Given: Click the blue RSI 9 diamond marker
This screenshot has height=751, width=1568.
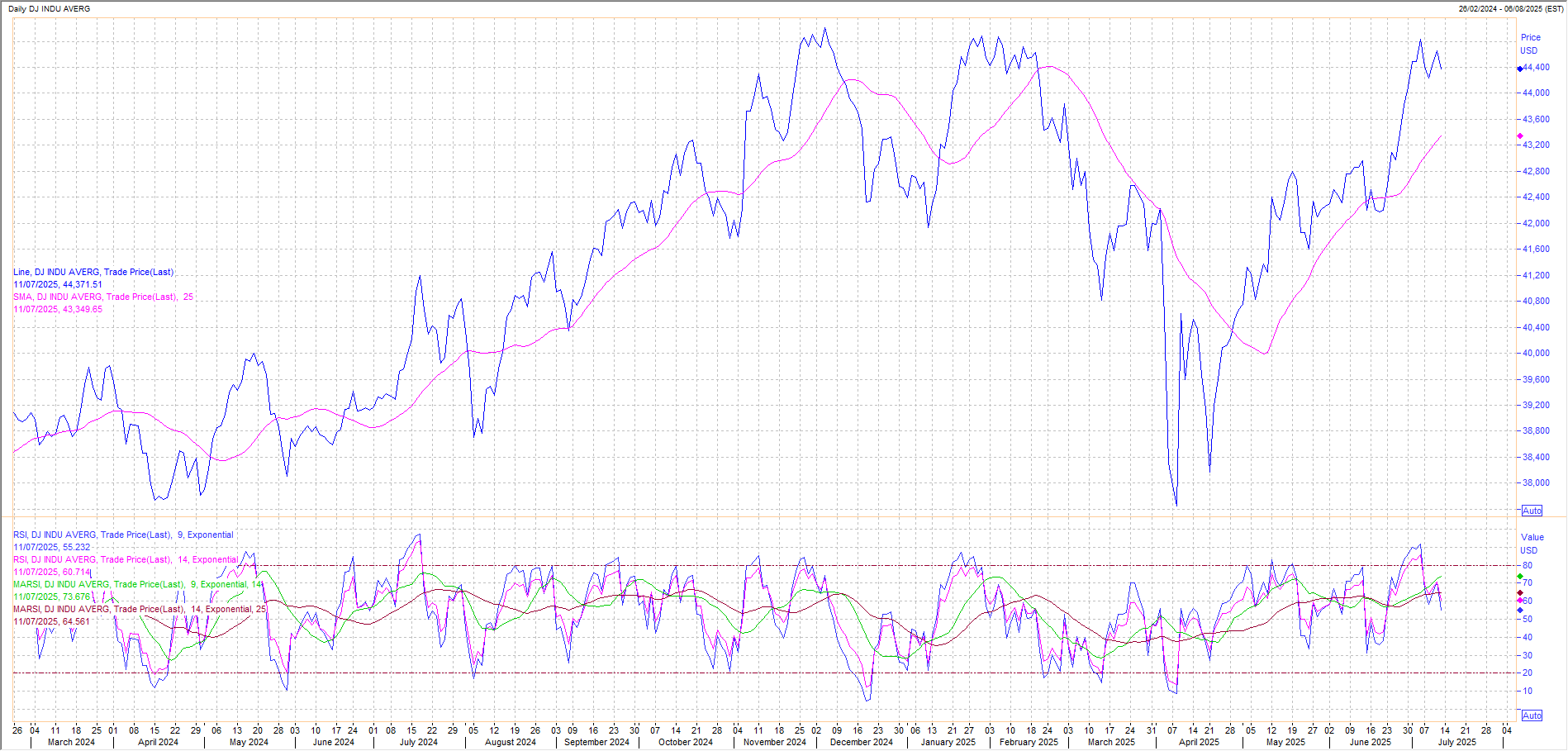Looking at the screenshot, I should click(1520, 611).
